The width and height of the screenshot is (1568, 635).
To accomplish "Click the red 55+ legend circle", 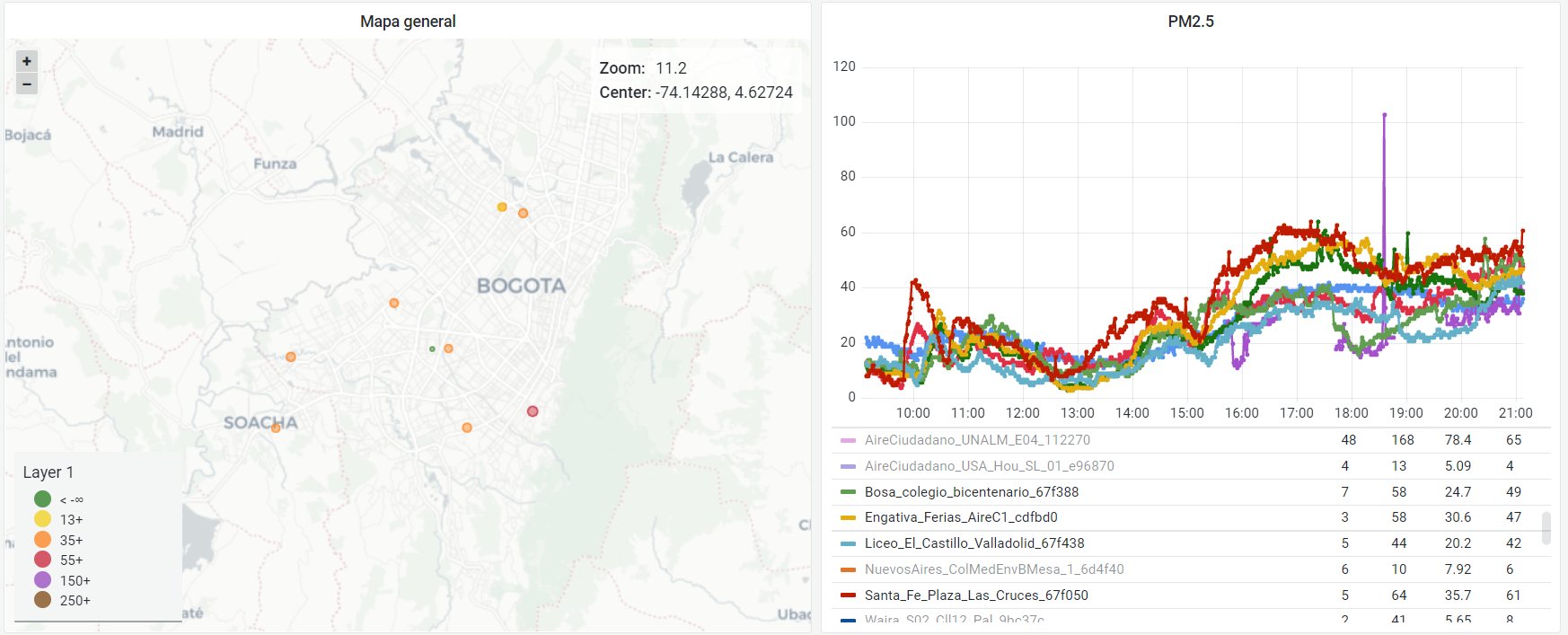I will [x=42, y=560].
